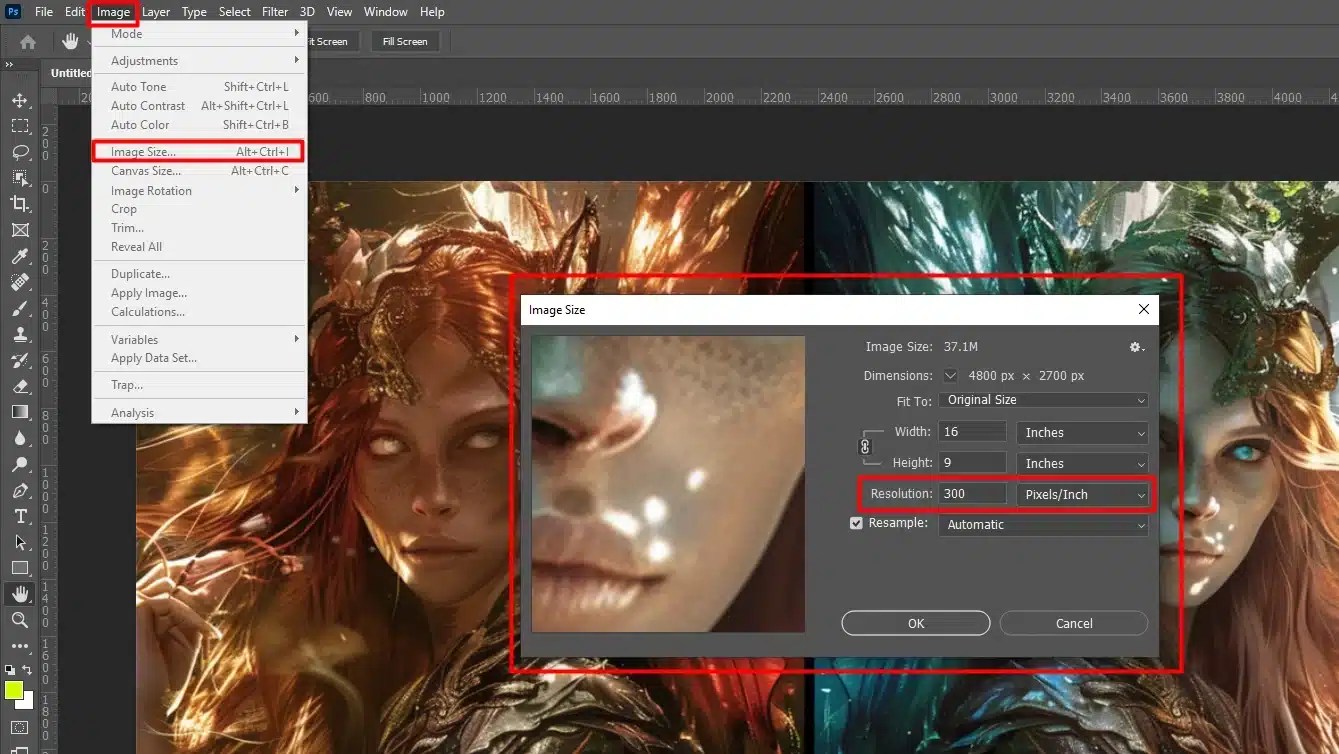Select the Rectangular Marquee tool
This screenshot has width=1339, height=754.
(x=19, y=126)
